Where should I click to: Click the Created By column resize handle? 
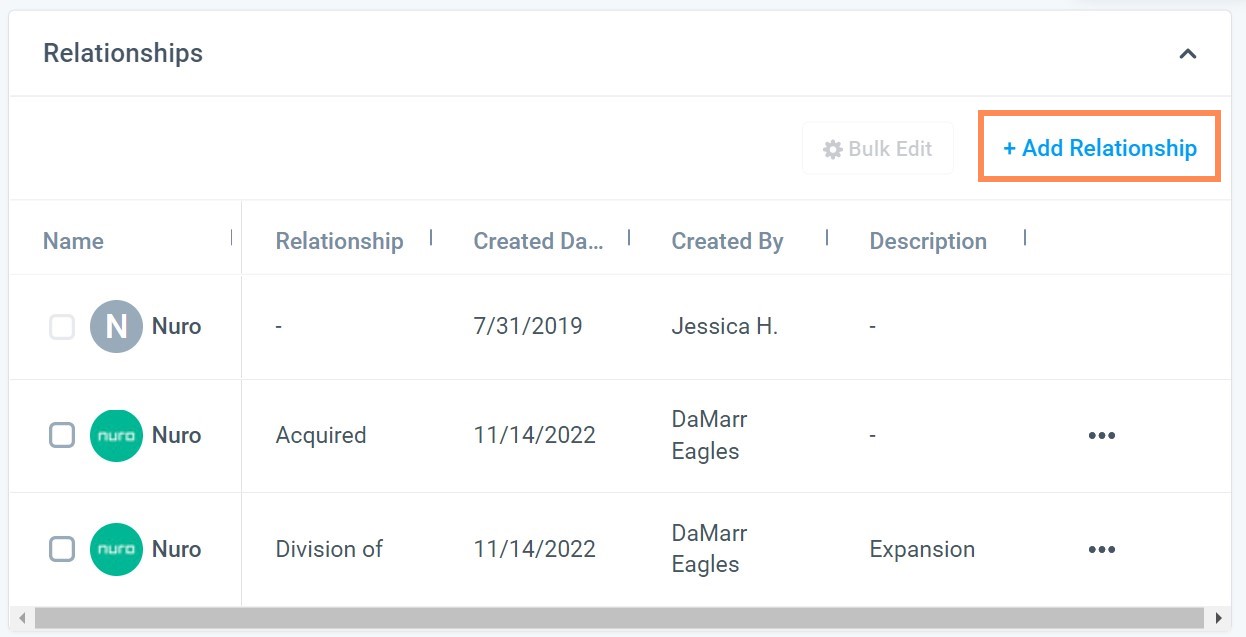[x=827, y=238]
